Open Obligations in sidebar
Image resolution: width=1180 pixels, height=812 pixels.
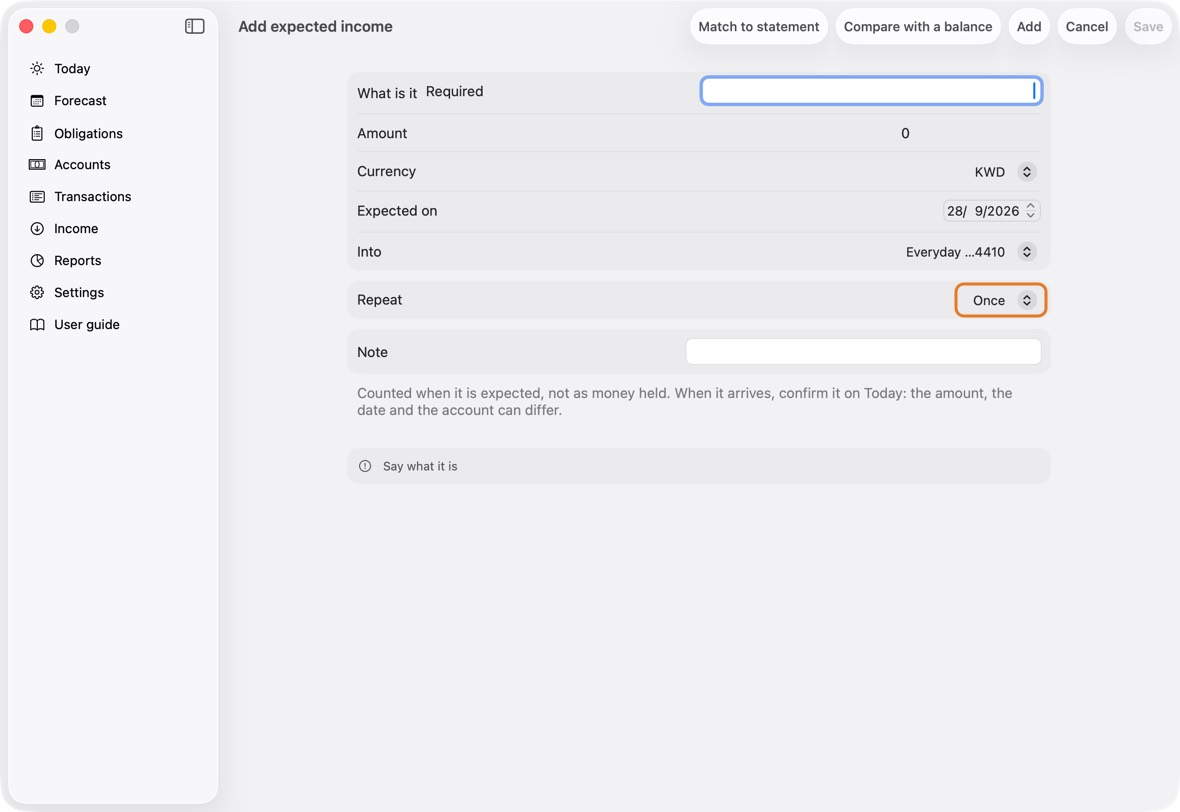point(88,133)
